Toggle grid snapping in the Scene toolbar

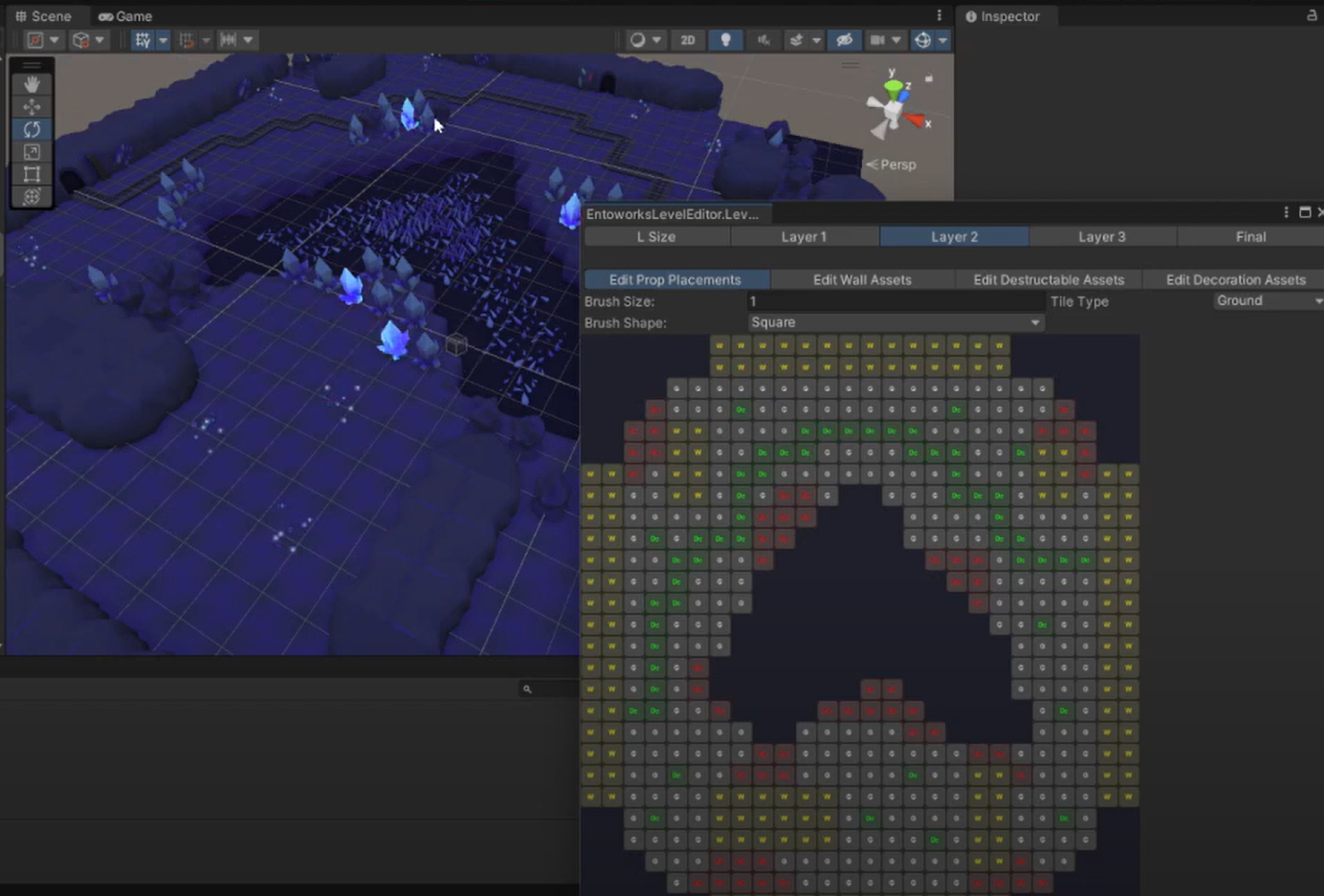[x=187, y=40]
